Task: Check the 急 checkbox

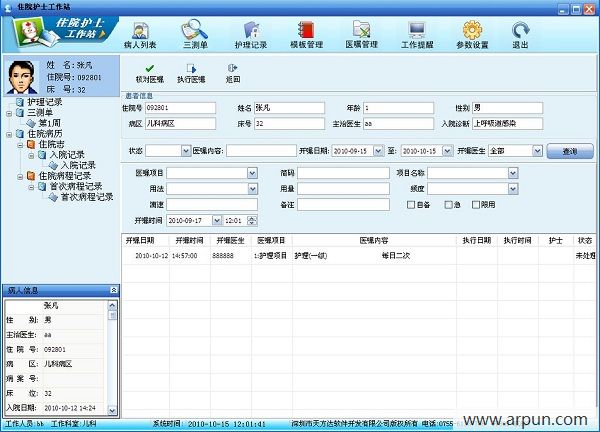Action: tap(448, 205)
